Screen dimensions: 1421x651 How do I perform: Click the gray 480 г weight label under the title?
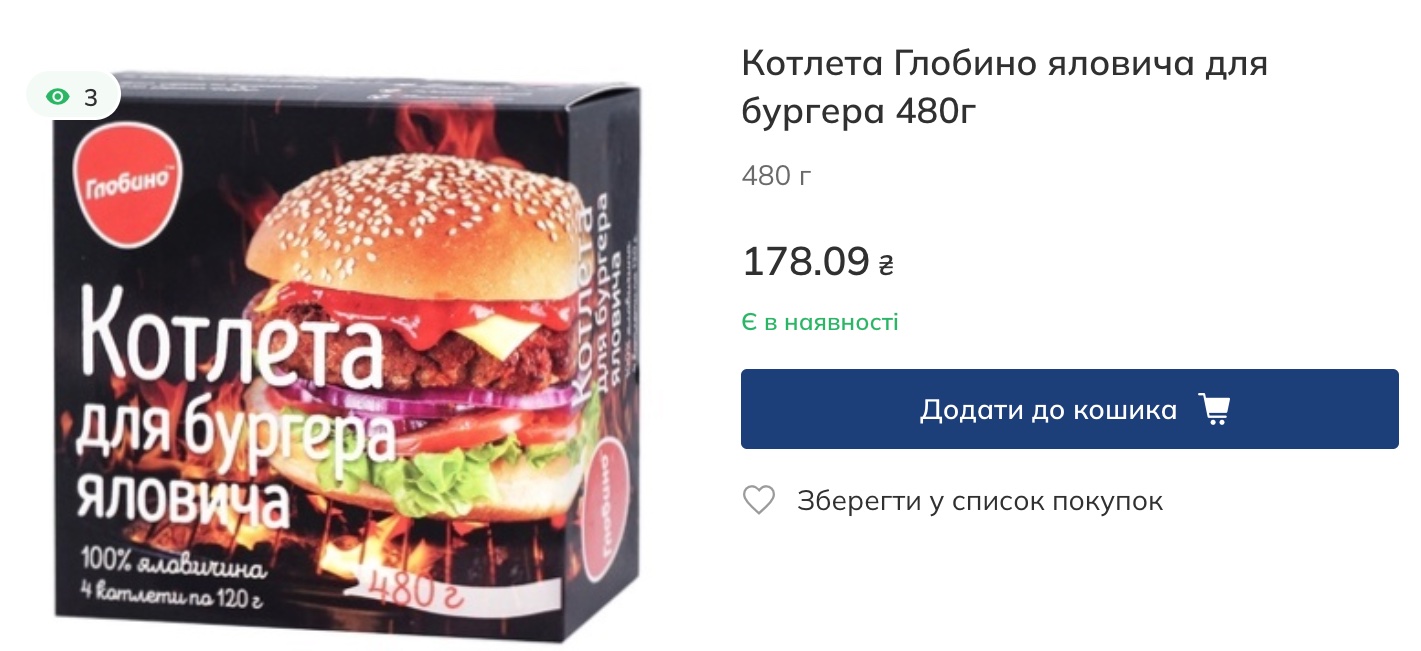click(776, 177)
